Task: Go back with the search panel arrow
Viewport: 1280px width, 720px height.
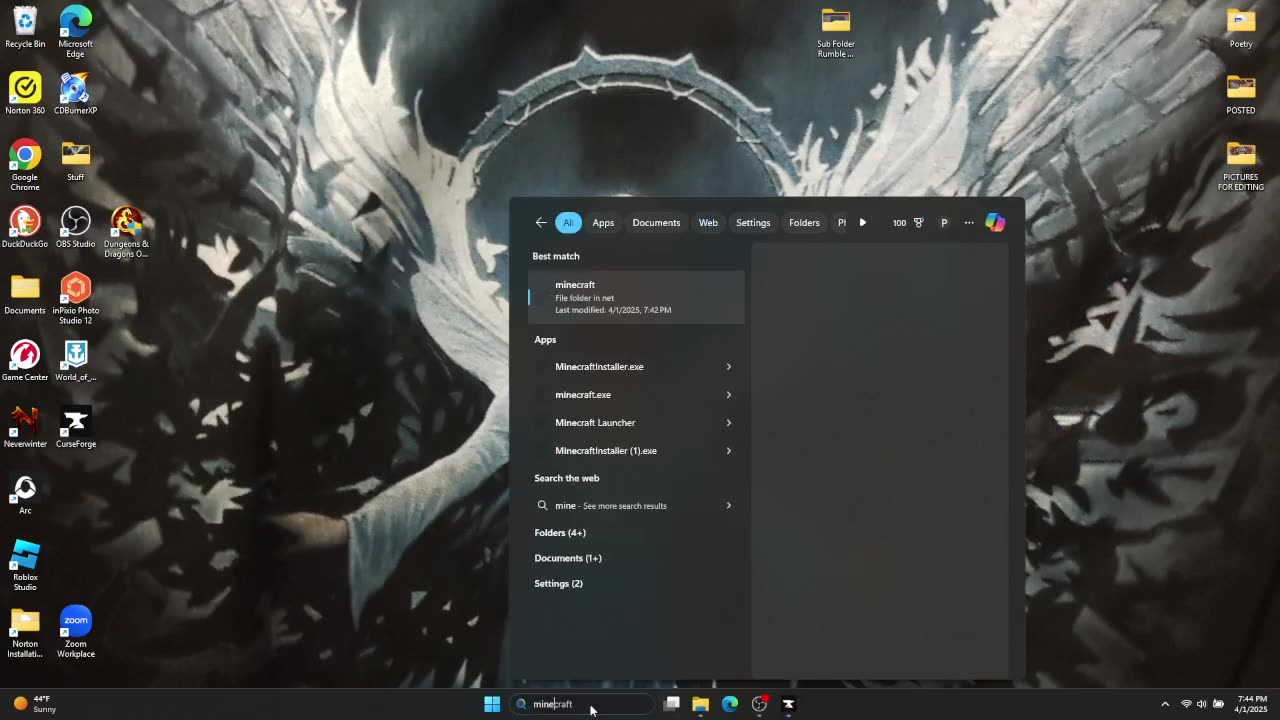Action: pos(541,223)
